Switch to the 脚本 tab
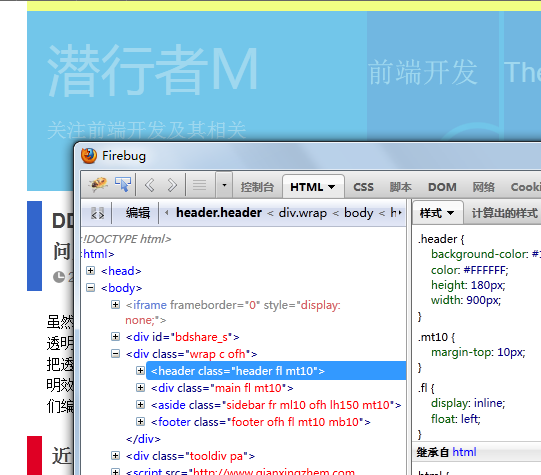541x475 pixels. click(x=401, y=187)
